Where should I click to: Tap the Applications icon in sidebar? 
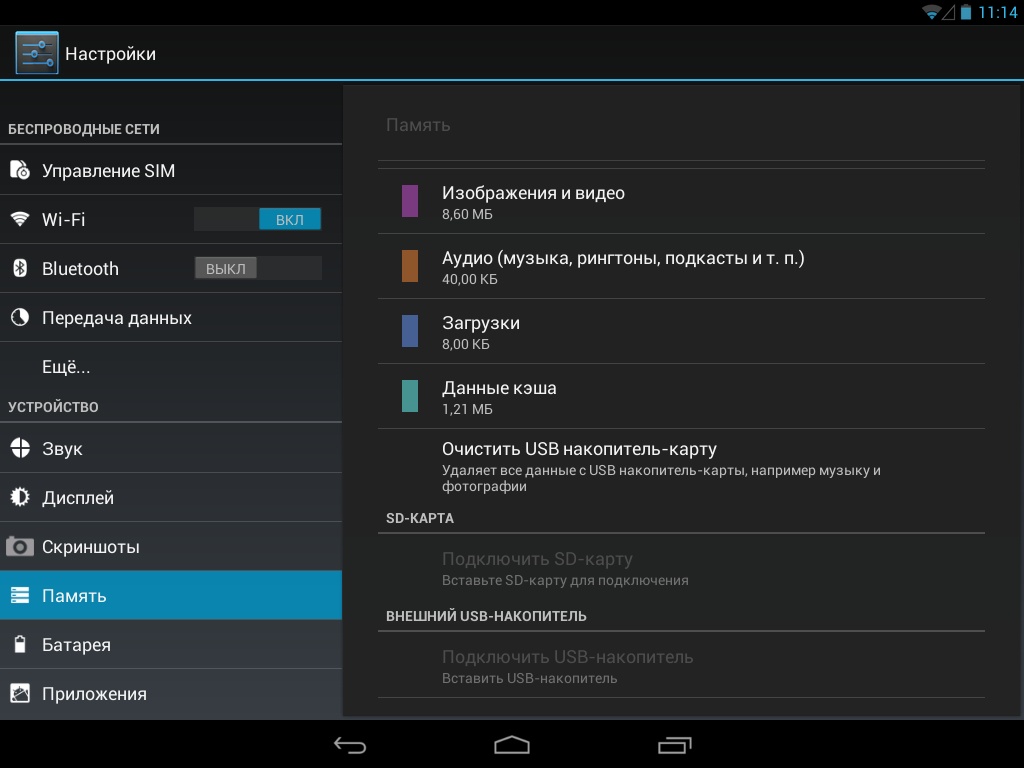click(20, 693)
